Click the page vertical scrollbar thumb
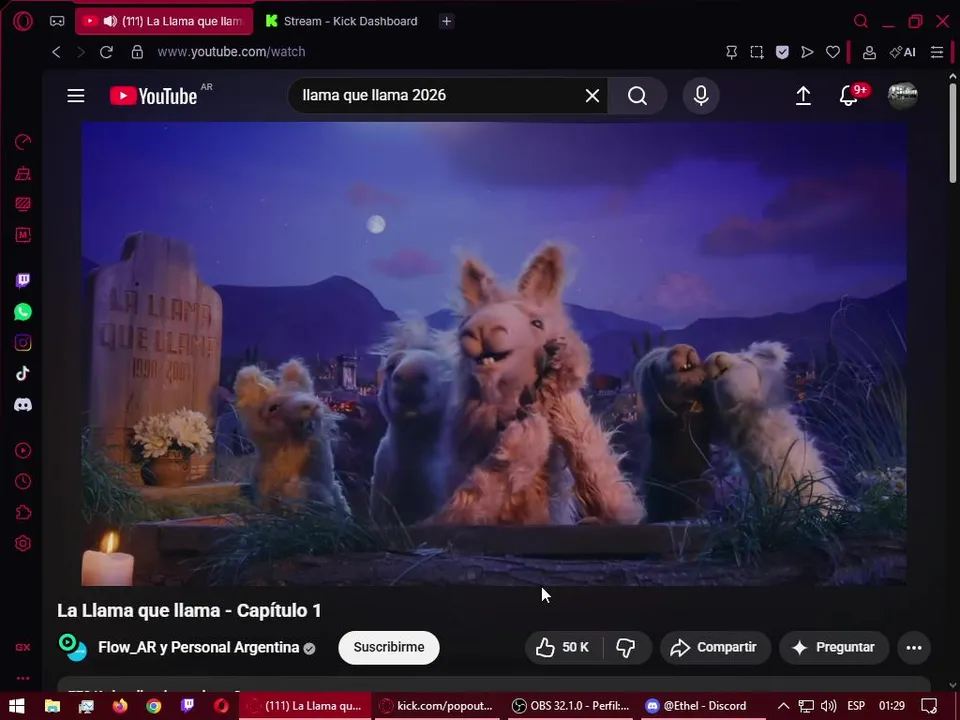Screen dimensions: 960x720 (953, 132)
